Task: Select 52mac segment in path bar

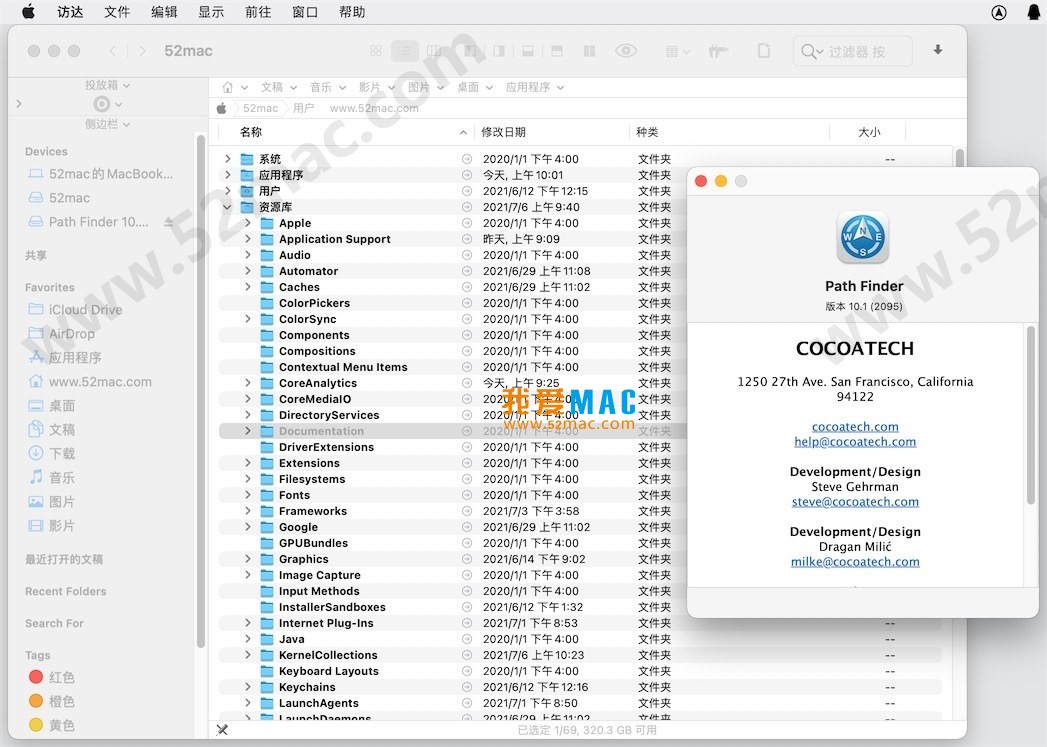Action: point(260,108)
